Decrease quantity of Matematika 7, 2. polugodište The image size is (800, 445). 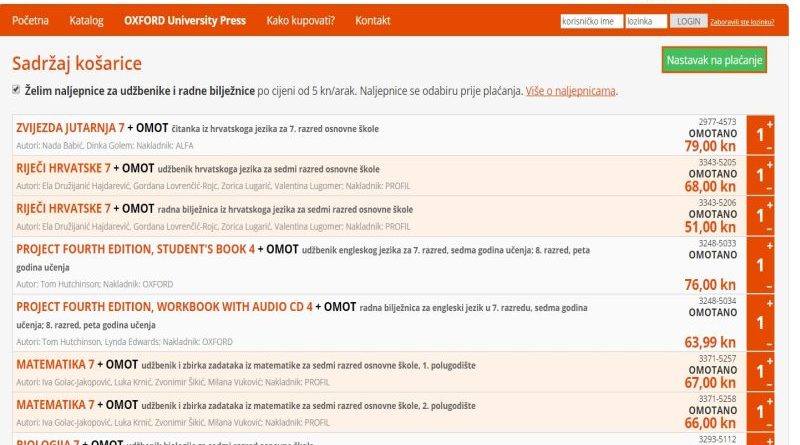click(x=769, y=426)
